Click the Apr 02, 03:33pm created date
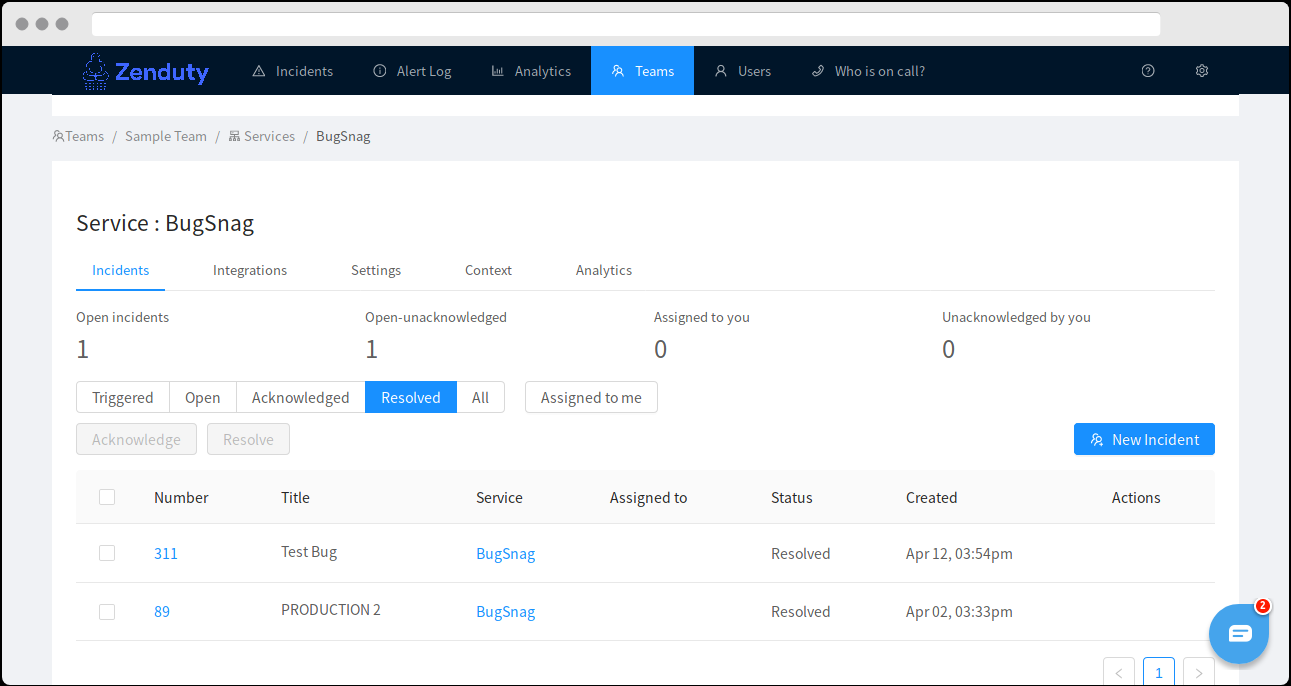Viewport: 1291px width, 686px height. 959,611
